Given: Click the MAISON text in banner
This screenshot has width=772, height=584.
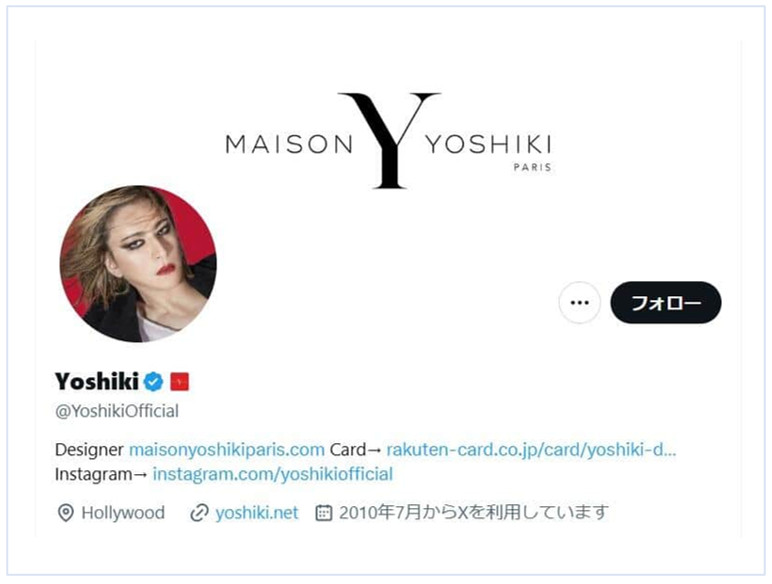Looking at the screenshot, I should (289, 145).
